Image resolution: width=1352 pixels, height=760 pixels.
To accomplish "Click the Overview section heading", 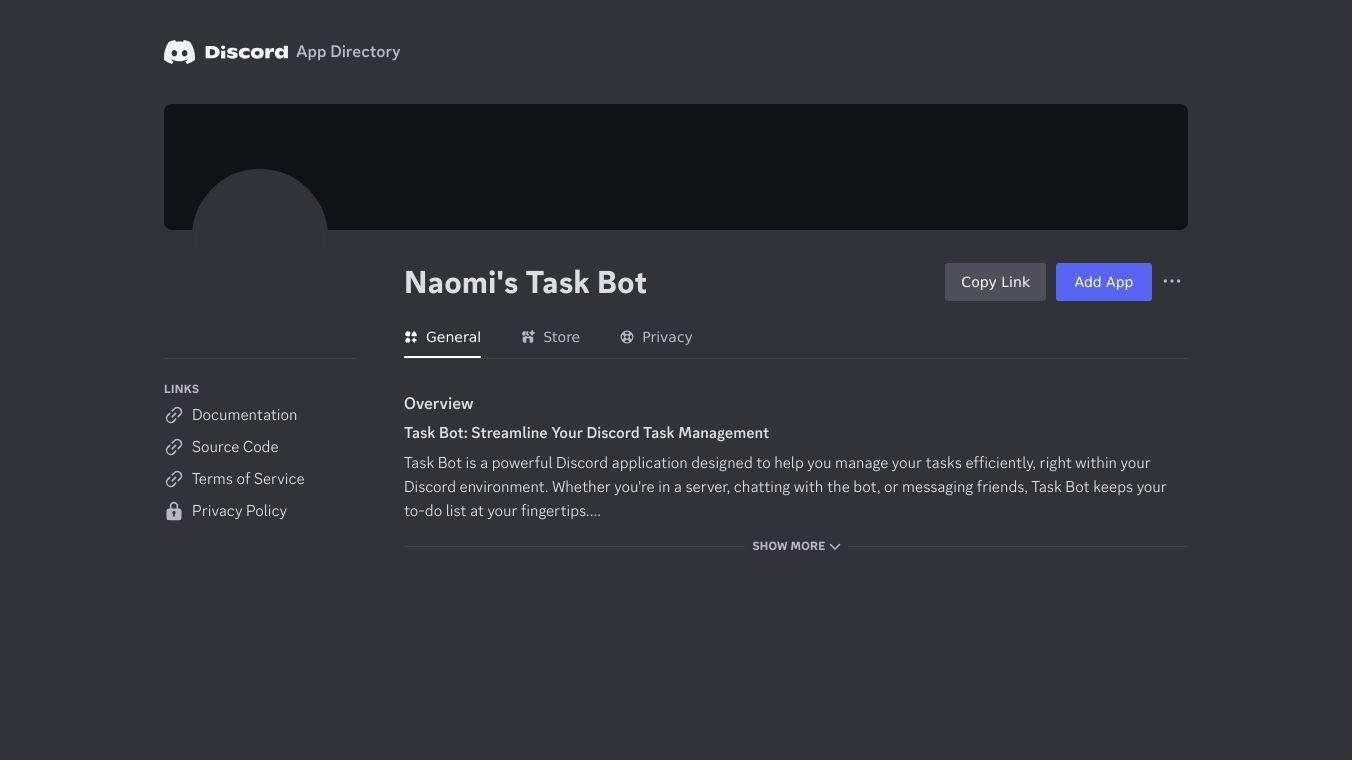I will point(438,404).
